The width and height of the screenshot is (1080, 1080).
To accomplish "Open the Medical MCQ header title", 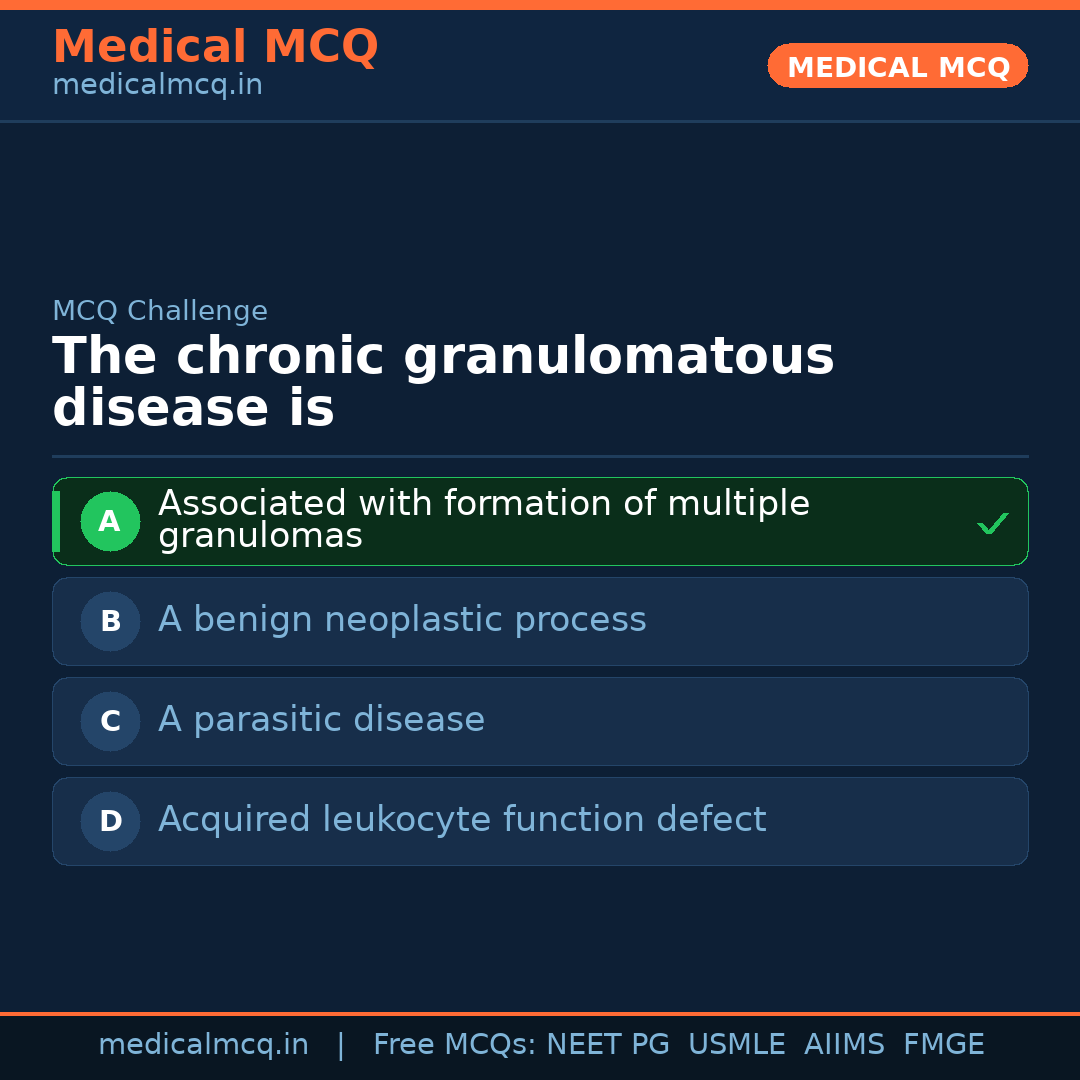I will coord(215,46).
